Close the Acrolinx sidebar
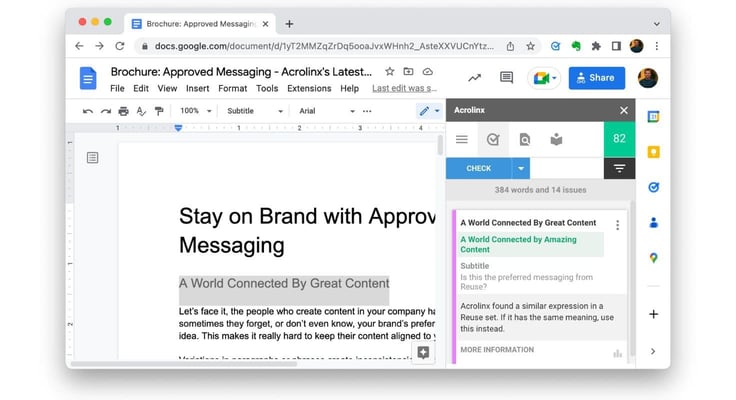Viewport: 736px width, 400px height. pos(624,110)
